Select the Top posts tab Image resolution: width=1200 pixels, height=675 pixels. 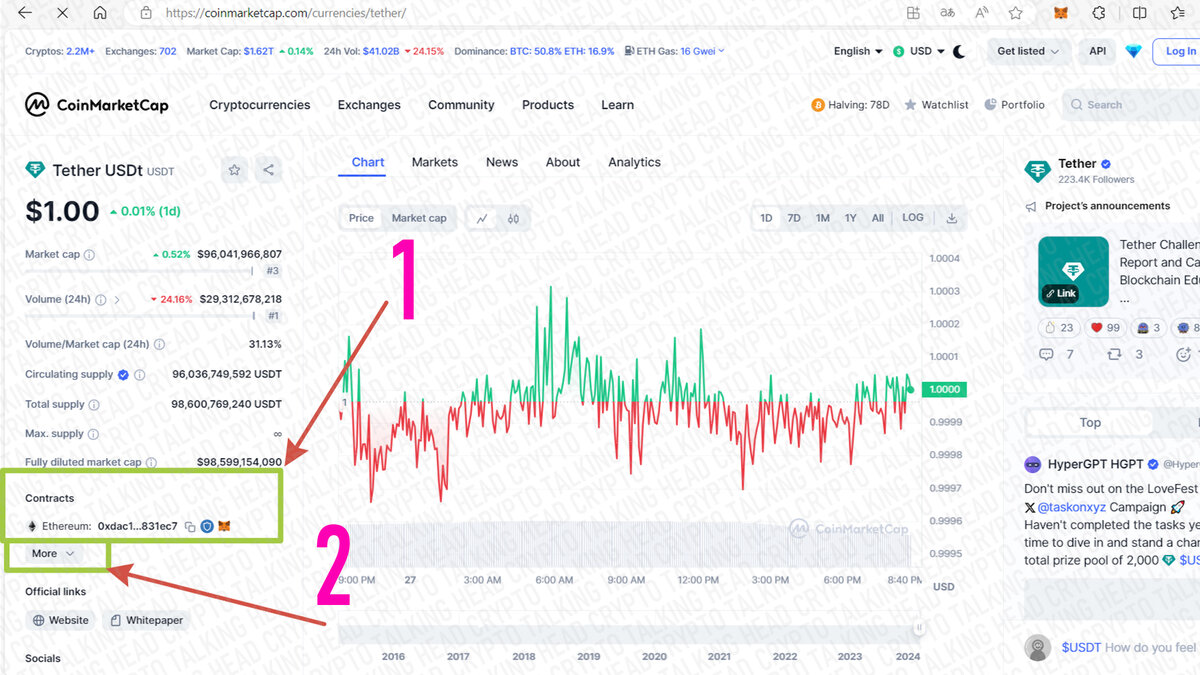(1090, 423)
